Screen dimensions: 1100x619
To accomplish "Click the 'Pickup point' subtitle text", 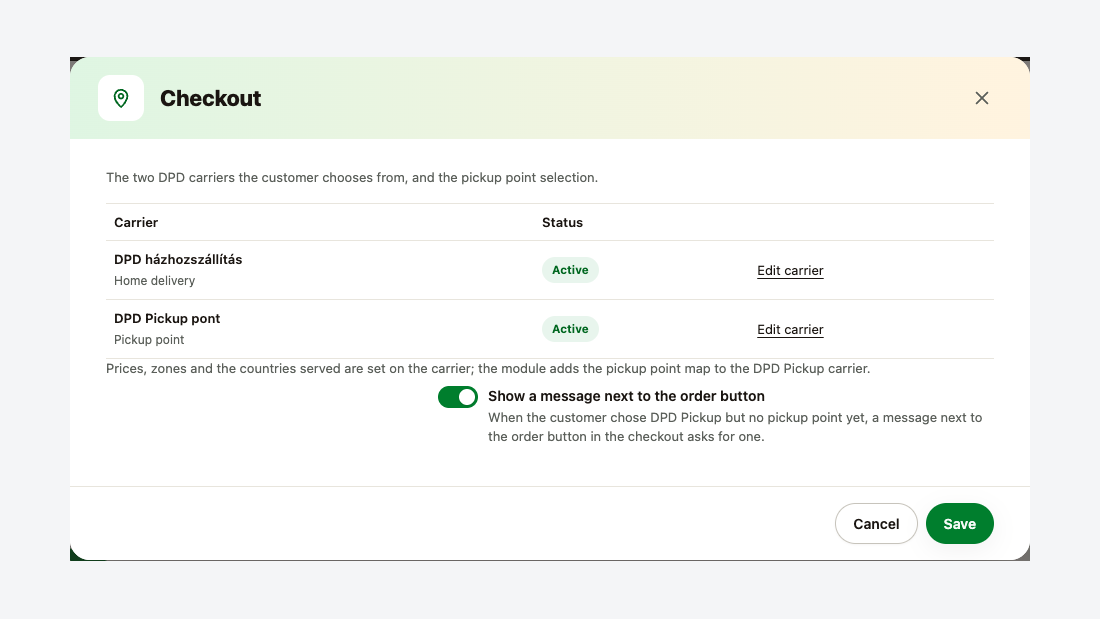I will 149,340.
